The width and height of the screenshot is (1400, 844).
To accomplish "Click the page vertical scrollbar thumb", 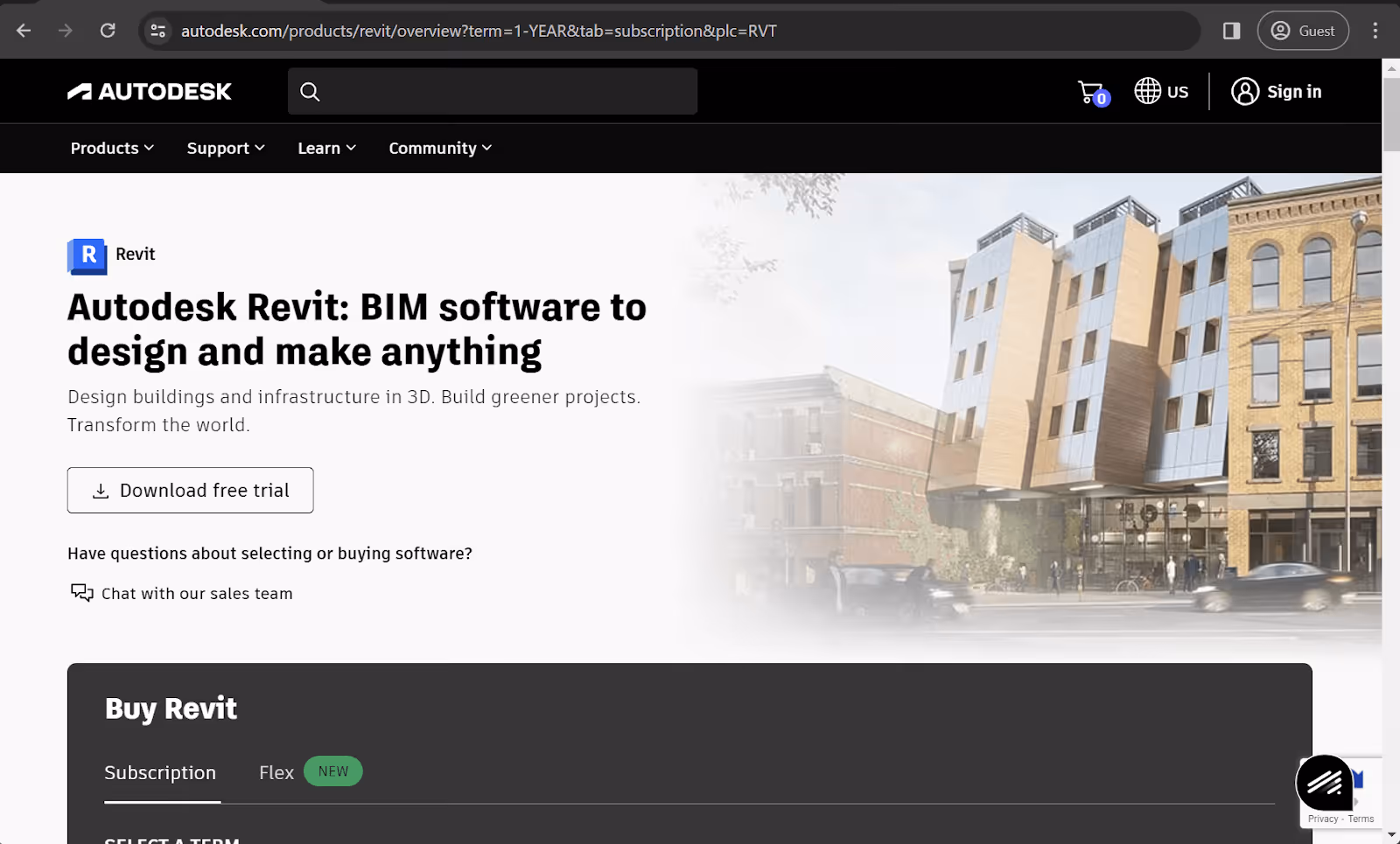I will coord(1390,114).
